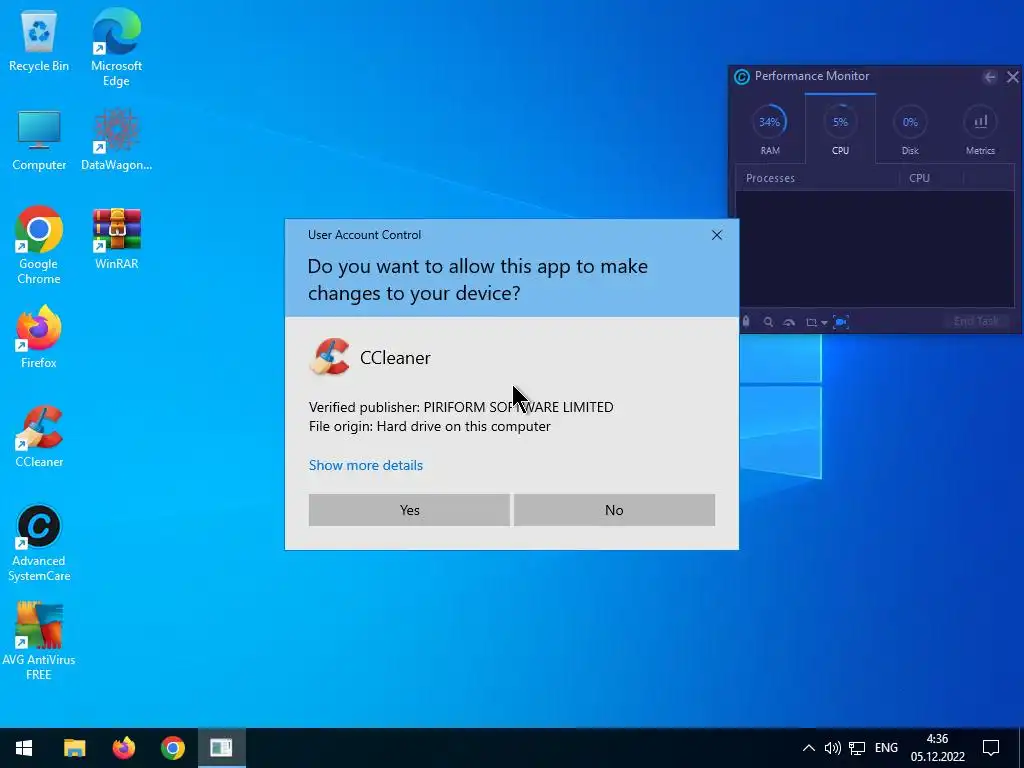Open File Explorer from the taskbar
This screenshot has height=768, width=1024.
coord(74,748)
